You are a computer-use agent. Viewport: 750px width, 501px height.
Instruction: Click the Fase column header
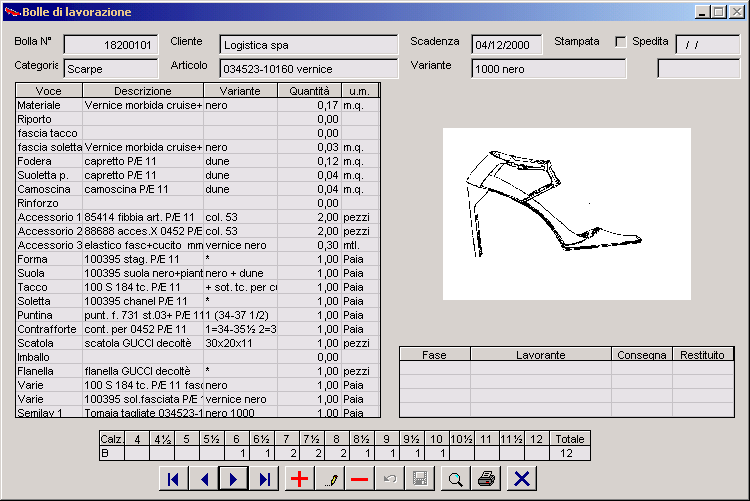click(x=434, y=355)
